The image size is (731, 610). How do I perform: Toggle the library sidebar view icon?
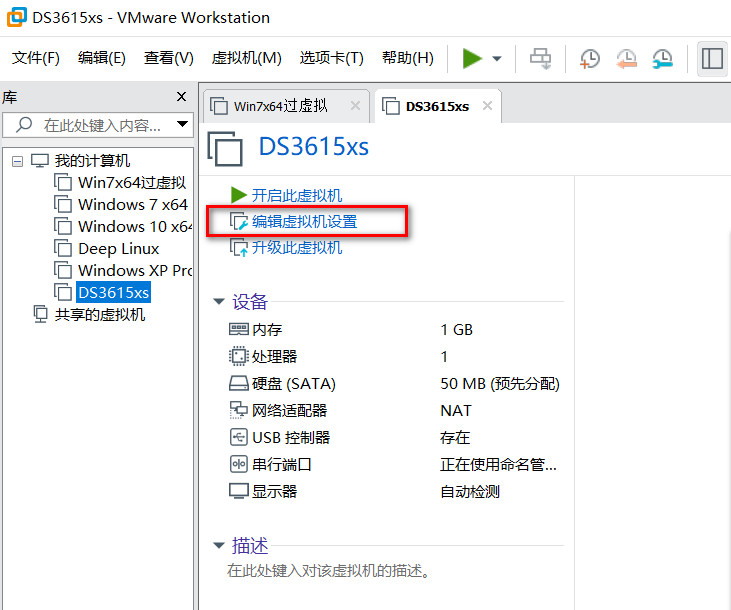[x=712, y=59]
